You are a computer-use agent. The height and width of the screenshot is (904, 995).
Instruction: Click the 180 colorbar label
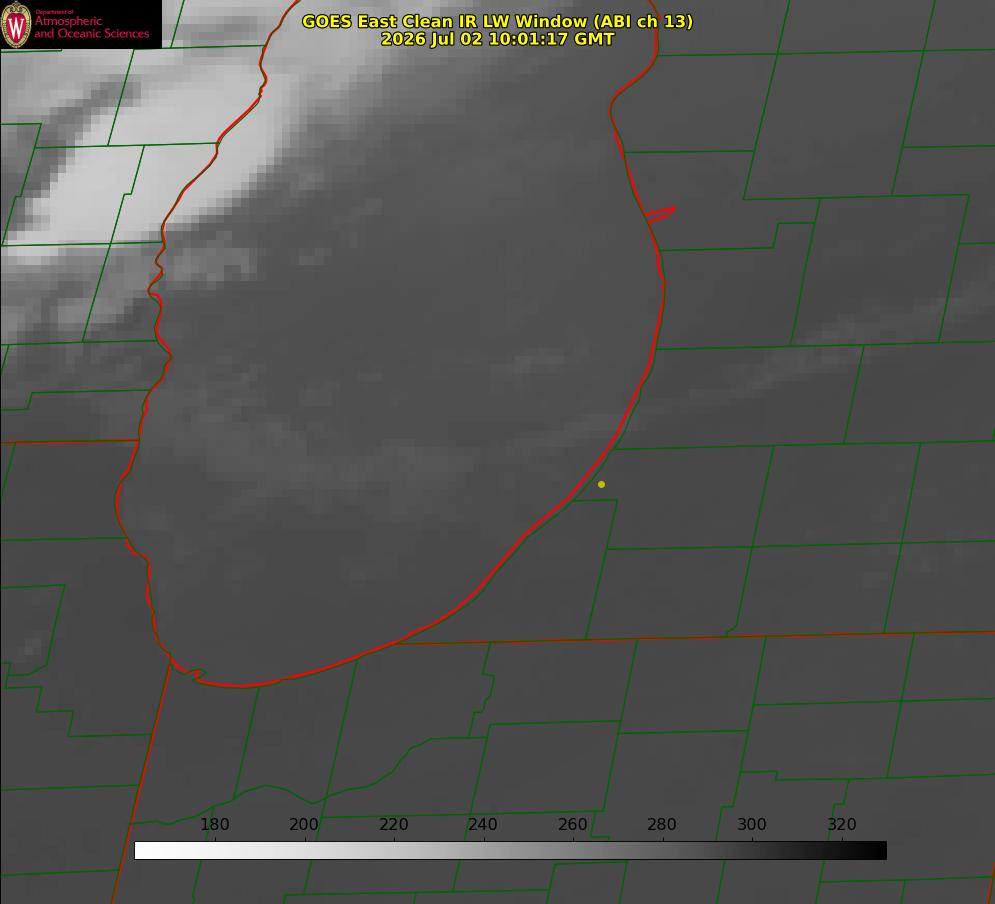coord(214,824)
